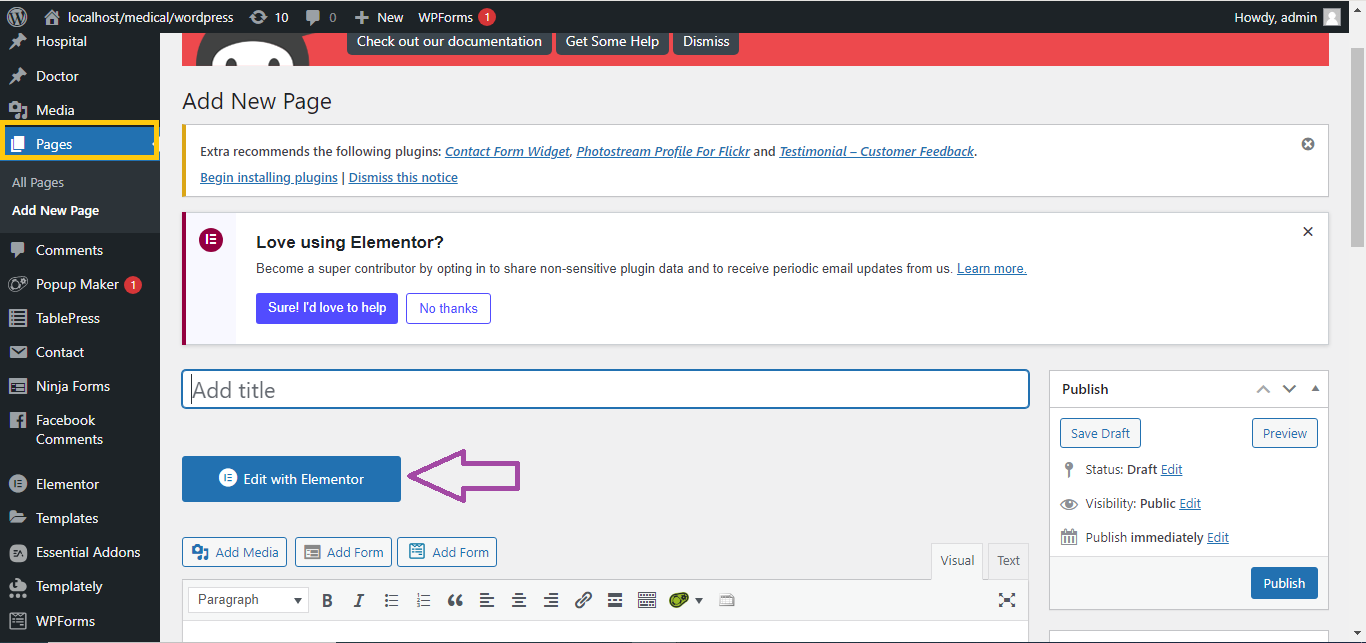Toggle the toolbar kitchen sink icon
The width and height of the screenshot is (1366, 643).
[x=647, y=600]
